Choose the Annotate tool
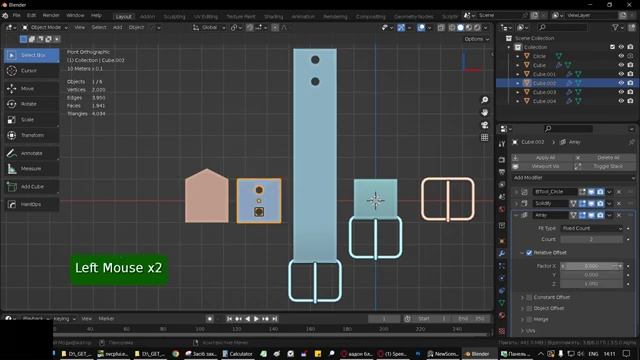 click(31, 153)
